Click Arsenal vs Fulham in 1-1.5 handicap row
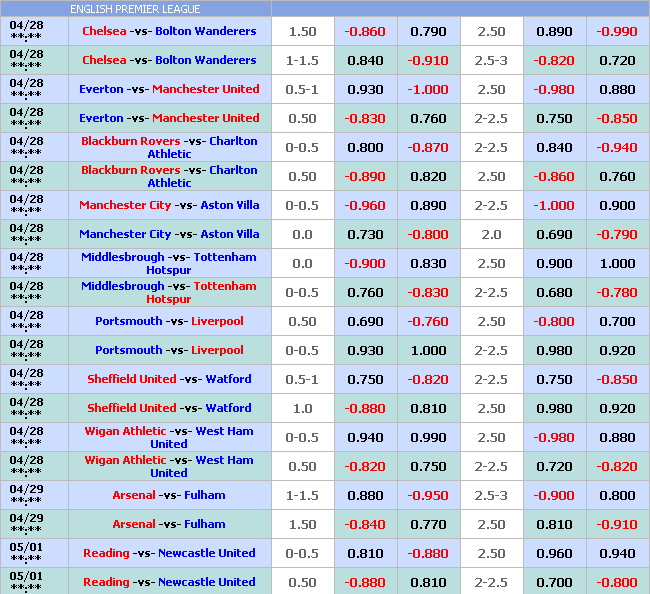This screenshot has width=650, height=594. [x=169, y=495]
